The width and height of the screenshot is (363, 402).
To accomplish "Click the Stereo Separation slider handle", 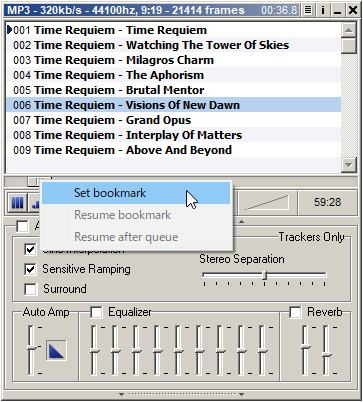I will pos(265,275).
